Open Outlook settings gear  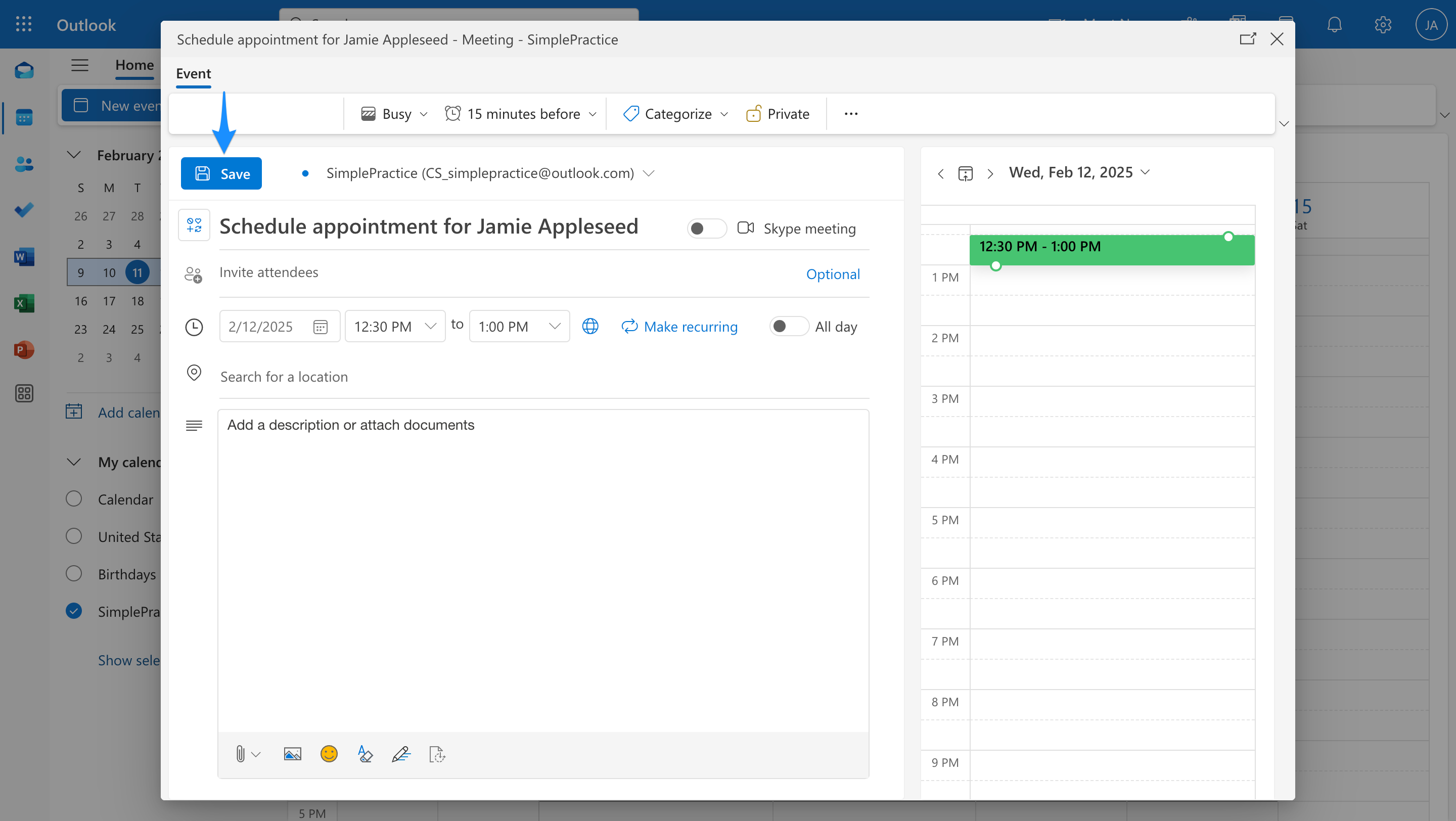(1383, 25)
